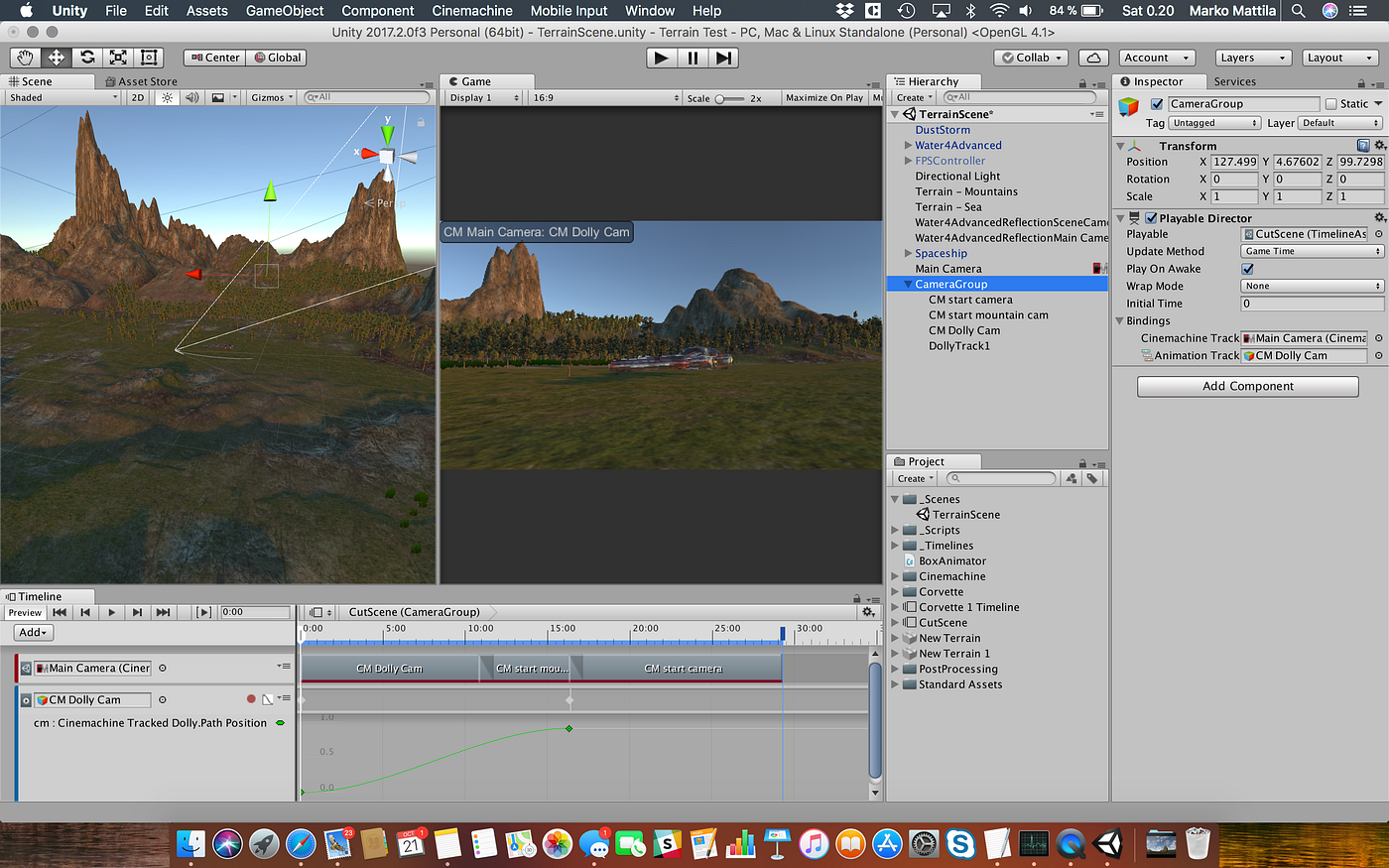
Task: Open the Cinemachine menu
Action: [472, 11]
